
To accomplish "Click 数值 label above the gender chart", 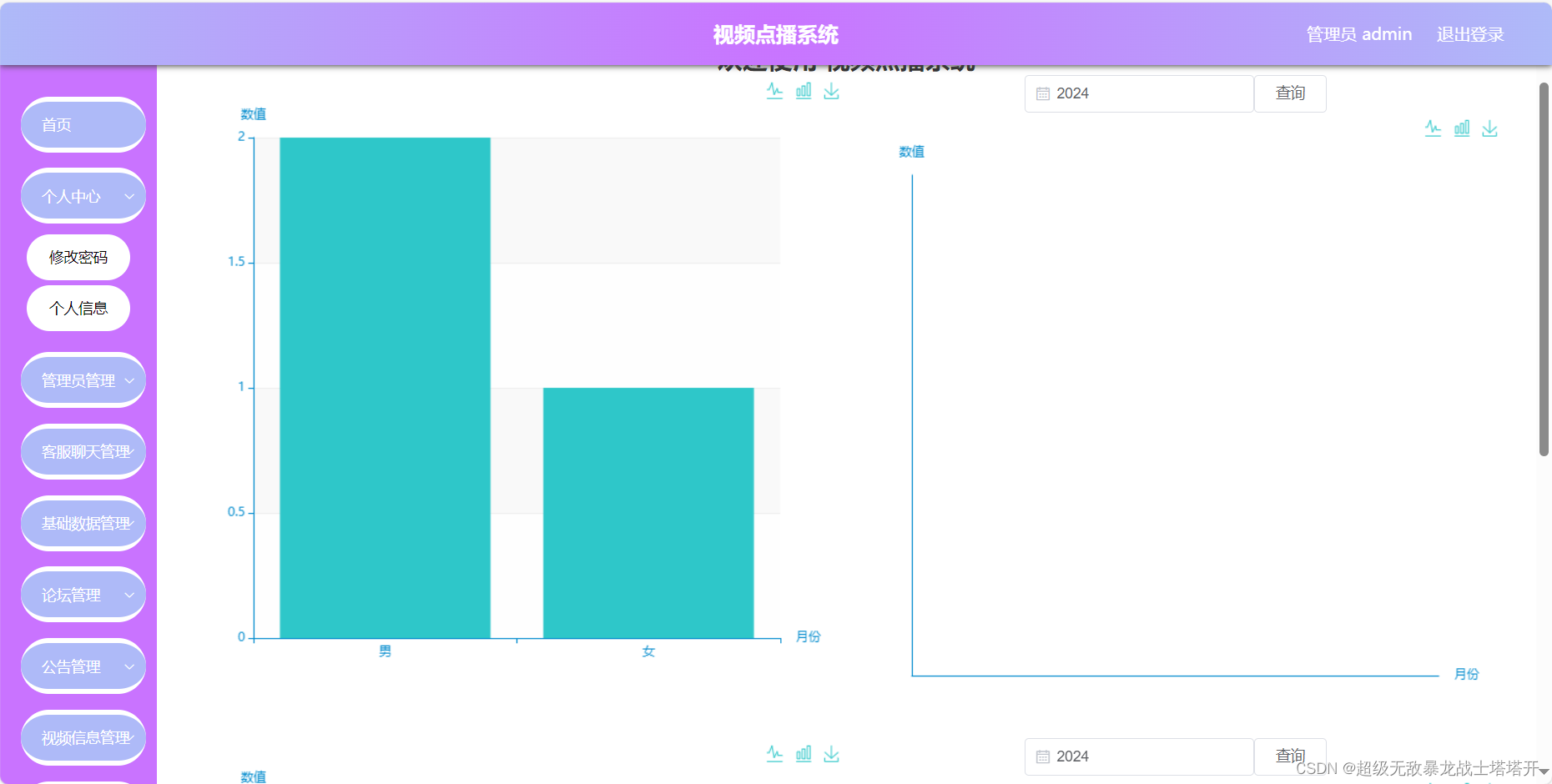I will 254,114.
